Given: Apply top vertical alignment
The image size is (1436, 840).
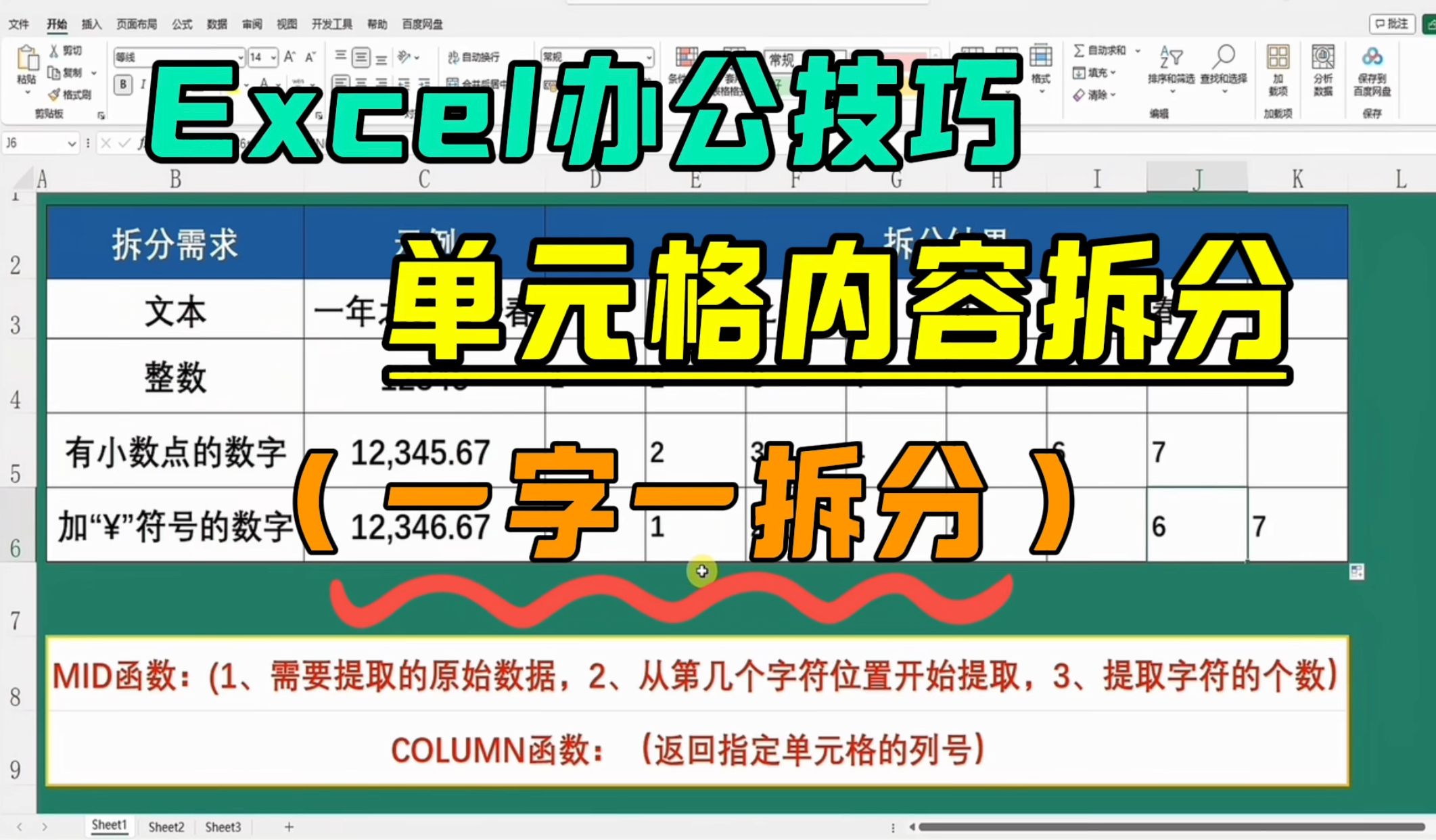Looking at the screenshot, I should [x=341, y=57].
